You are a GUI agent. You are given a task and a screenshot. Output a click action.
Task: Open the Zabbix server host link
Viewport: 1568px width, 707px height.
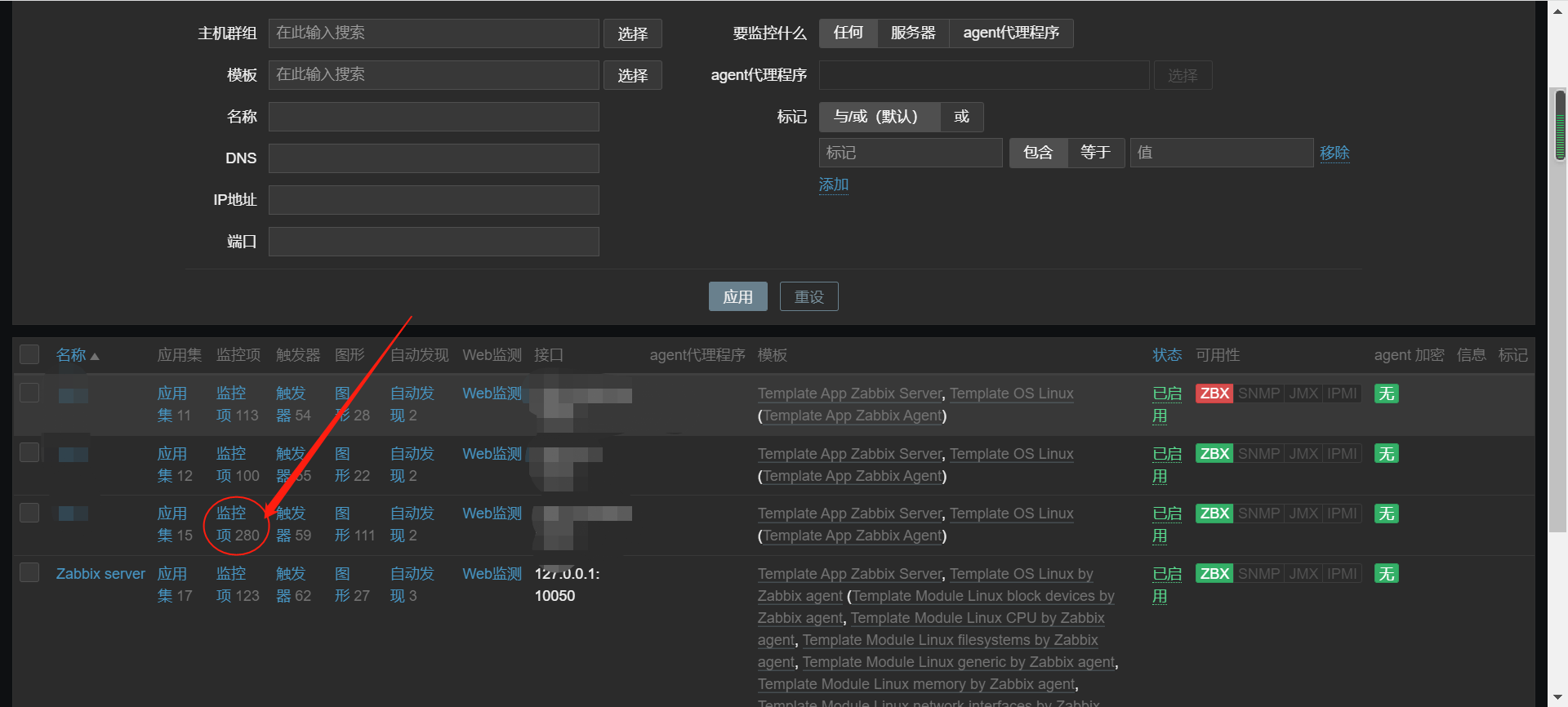(x=100, y=574)
